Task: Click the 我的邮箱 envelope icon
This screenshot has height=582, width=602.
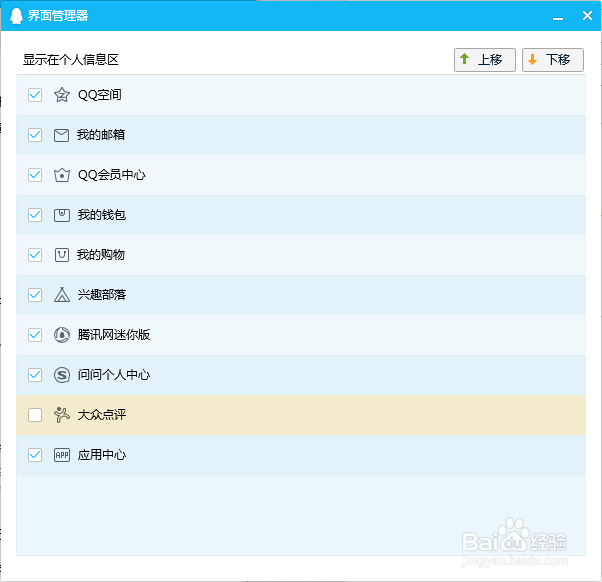Action: (61, 135)
